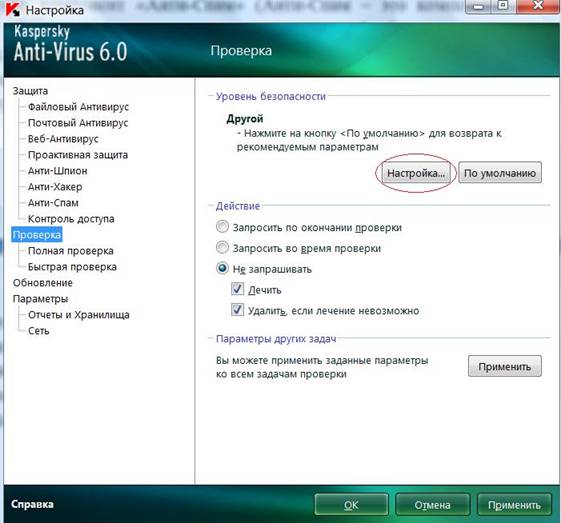Screen dimensions: 561x523
Task: Select Быстрая проверка subsection
Action: (72, 267)
